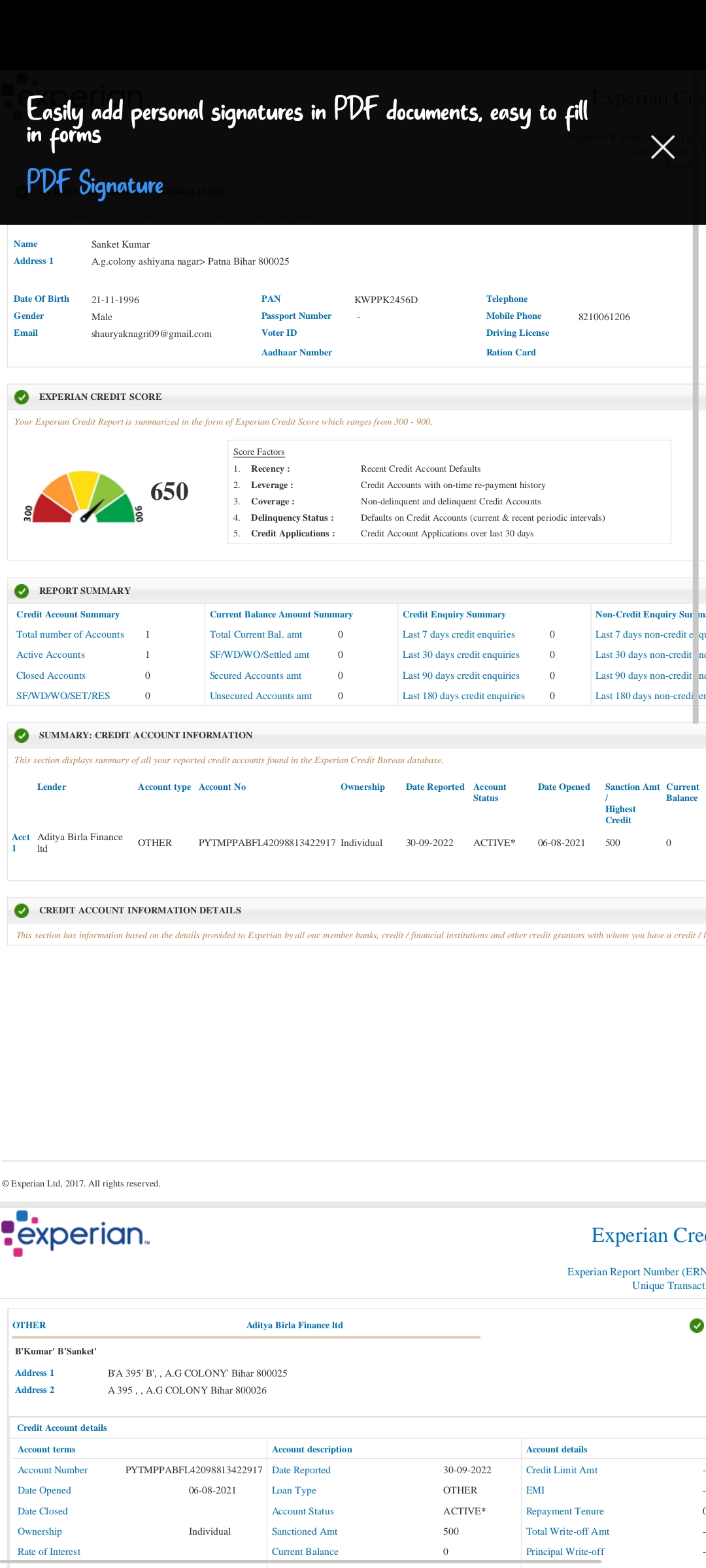
Task: Tap the Experian logo on page two
Action: [76, 1233]
